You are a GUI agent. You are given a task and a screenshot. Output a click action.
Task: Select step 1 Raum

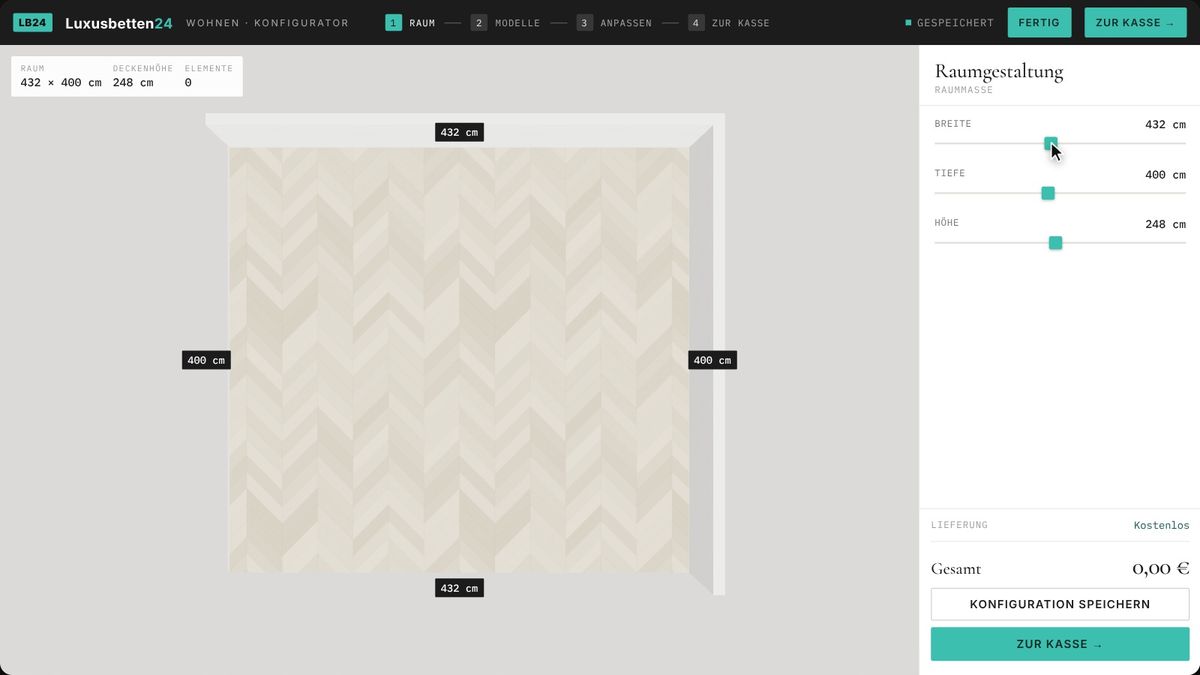point(411,23)
